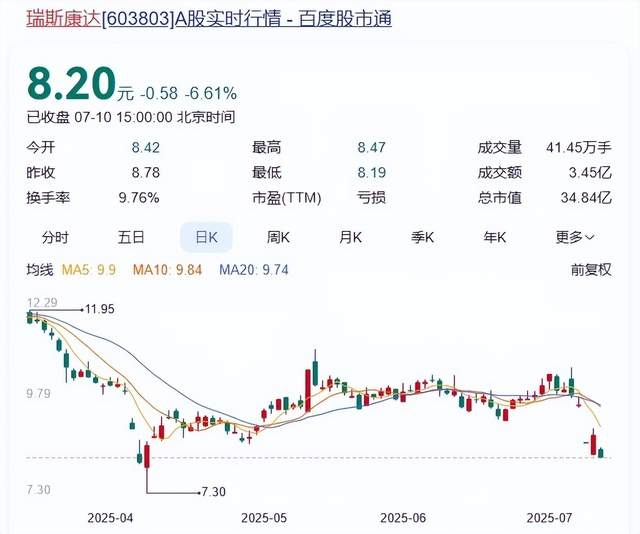
Task: Select the 月K chart tab
Action: coord(350,237)
